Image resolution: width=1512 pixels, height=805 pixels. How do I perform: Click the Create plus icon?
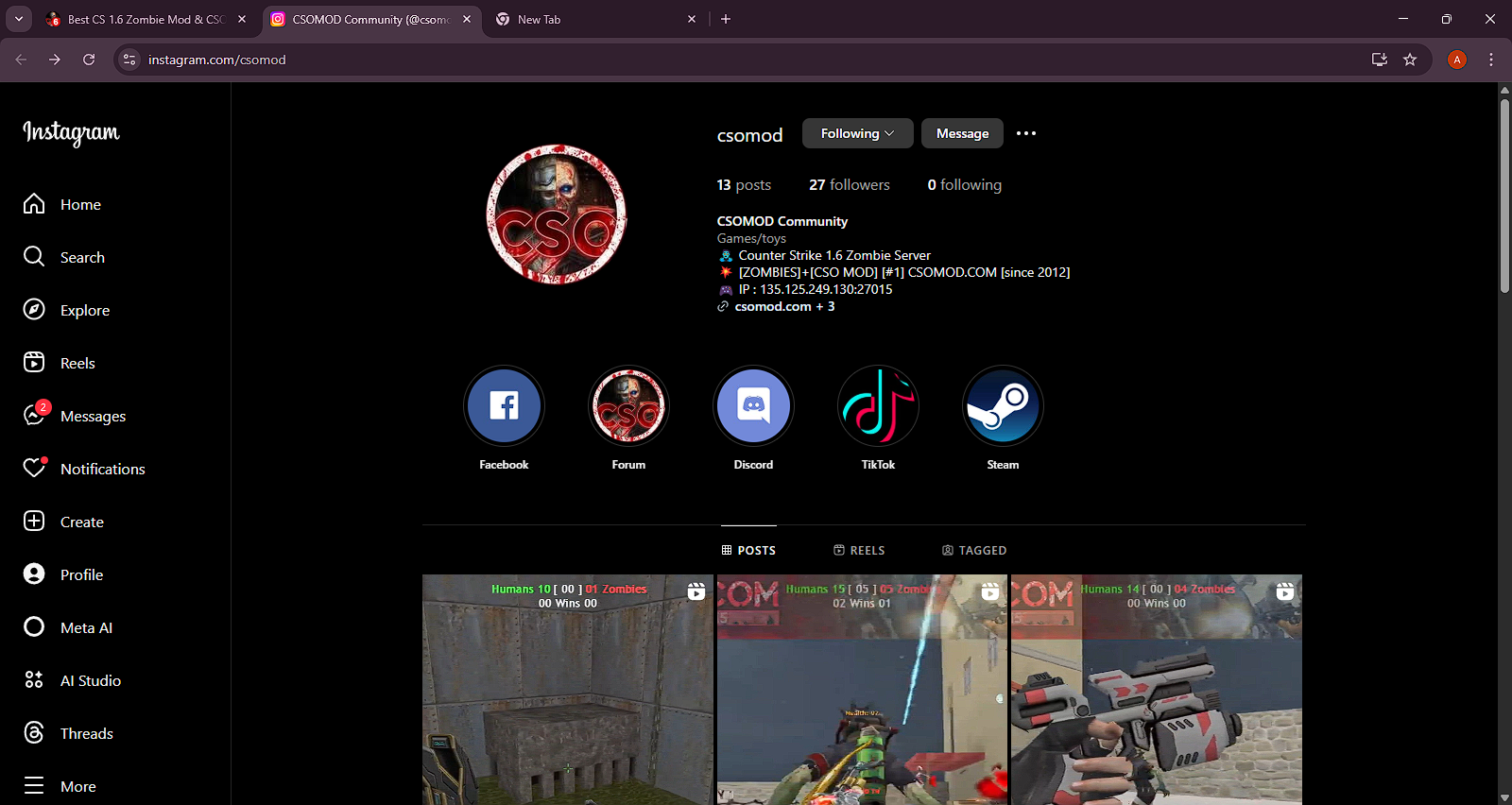(34, 522)
